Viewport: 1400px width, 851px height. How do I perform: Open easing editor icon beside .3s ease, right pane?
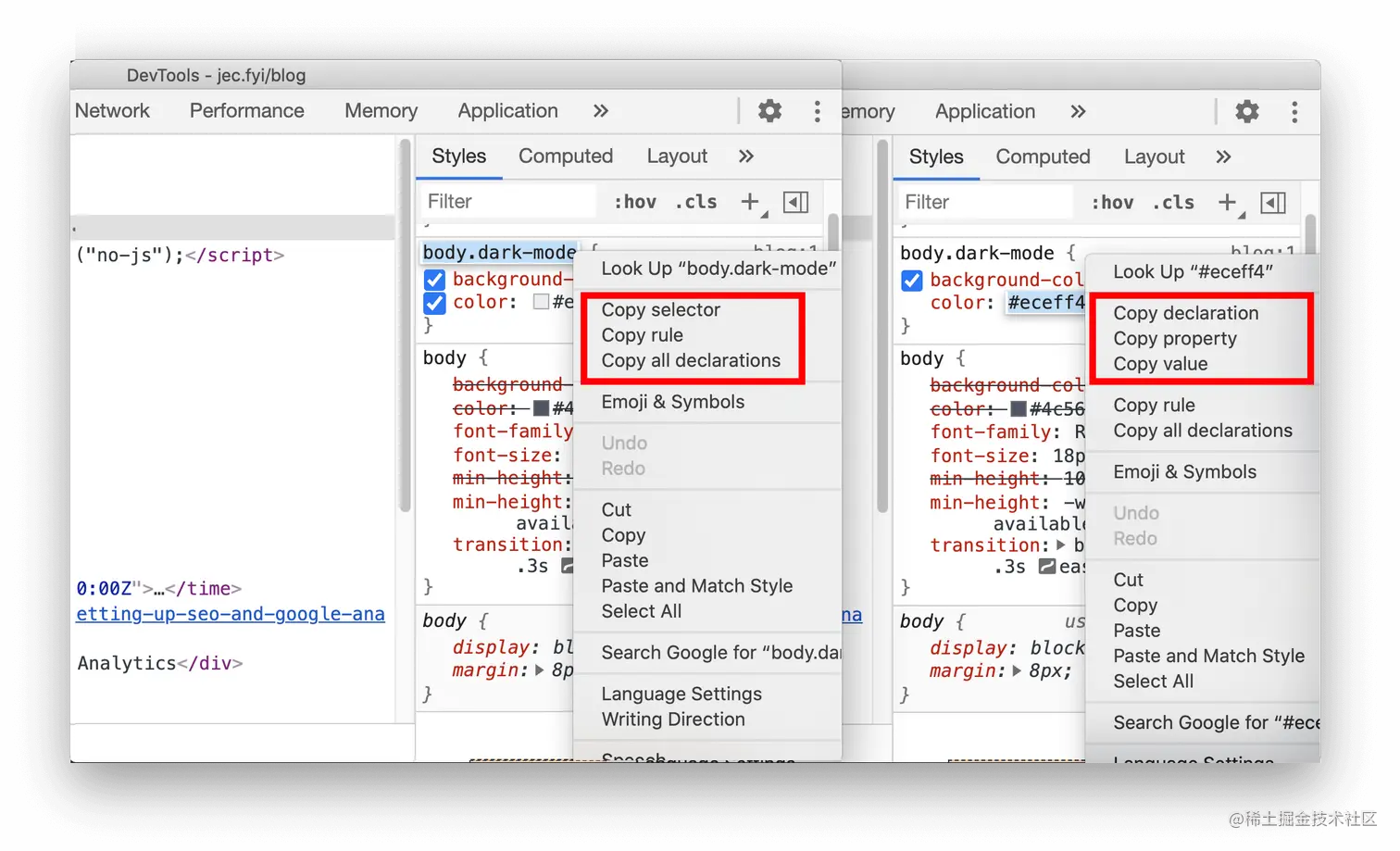point(1047,567)
